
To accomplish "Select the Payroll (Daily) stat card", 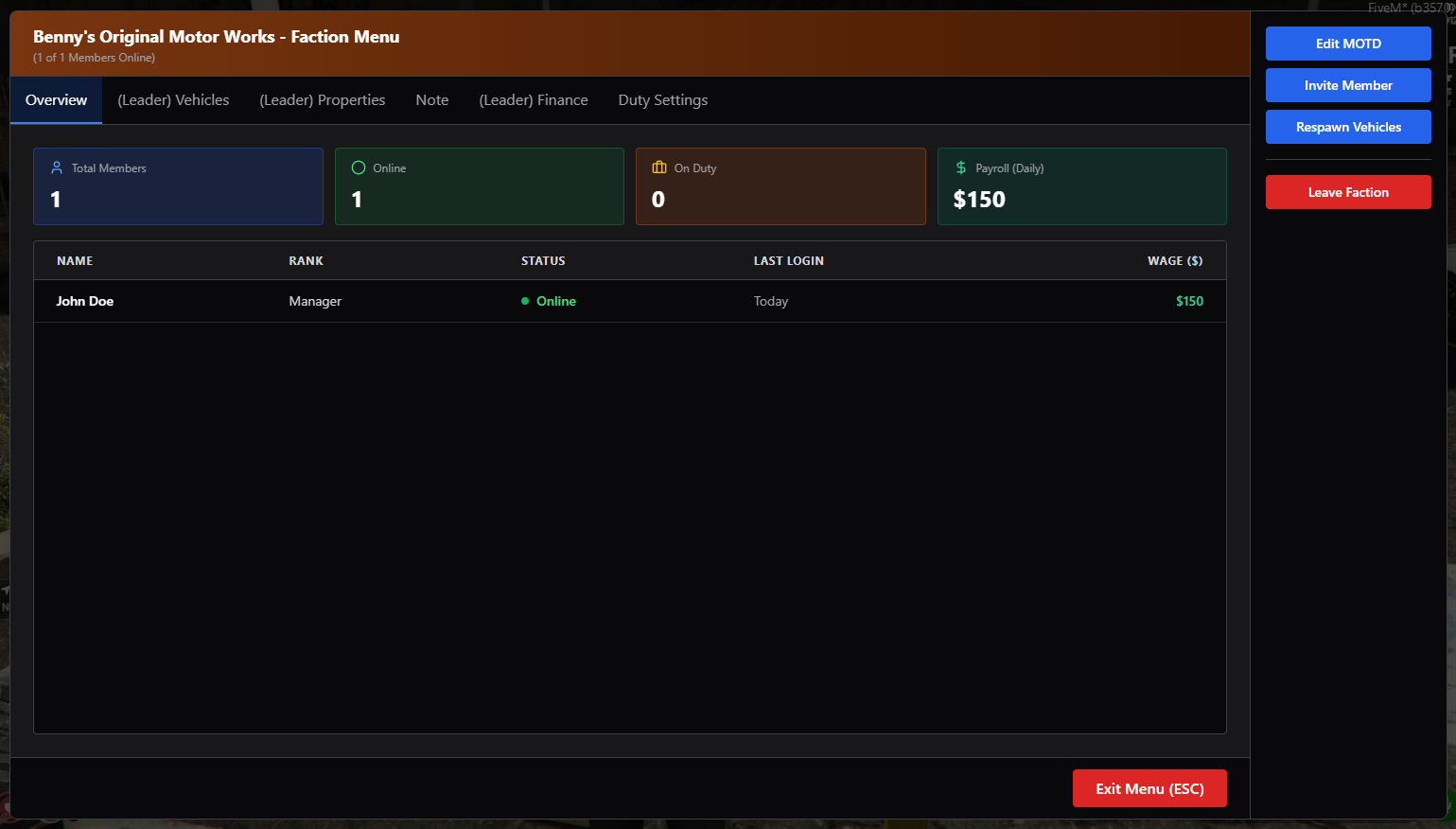I will pos(1082,186).
